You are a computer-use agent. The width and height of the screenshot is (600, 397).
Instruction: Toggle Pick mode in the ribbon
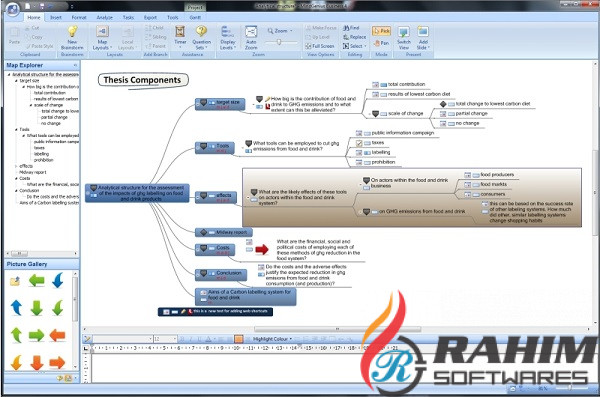click(x=381, y=31)
